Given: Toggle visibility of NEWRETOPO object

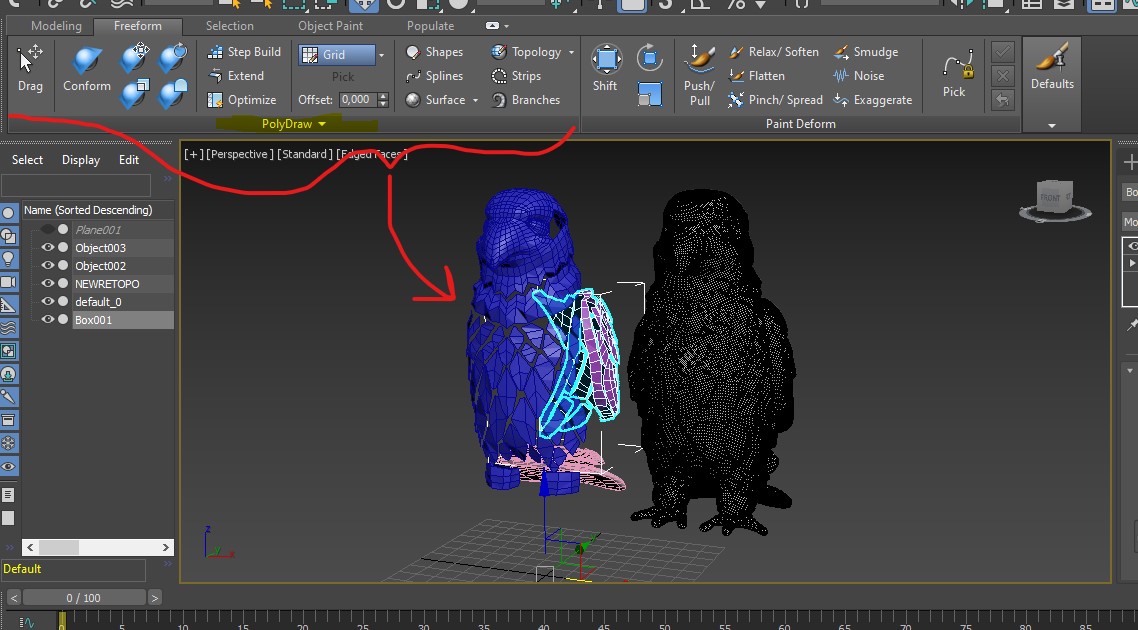Looking at the screenshot, I should [47, 284].
